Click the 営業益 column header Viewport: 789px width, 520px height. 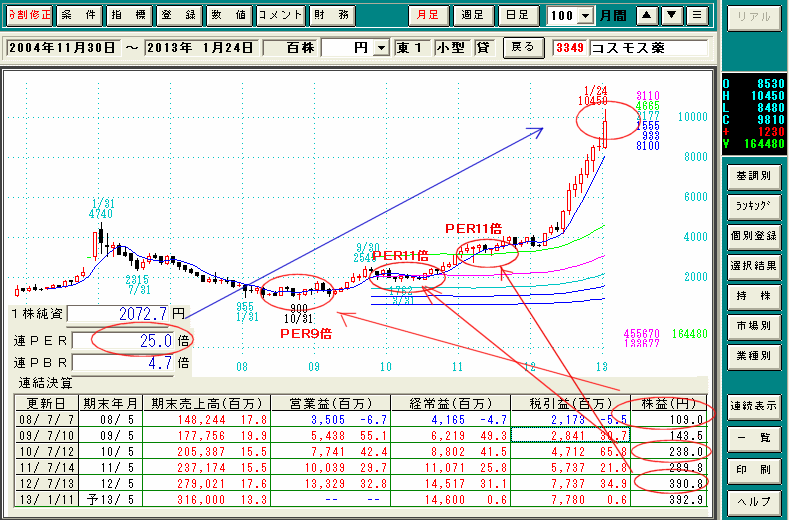pyautogui.click(x=331, y=404)
